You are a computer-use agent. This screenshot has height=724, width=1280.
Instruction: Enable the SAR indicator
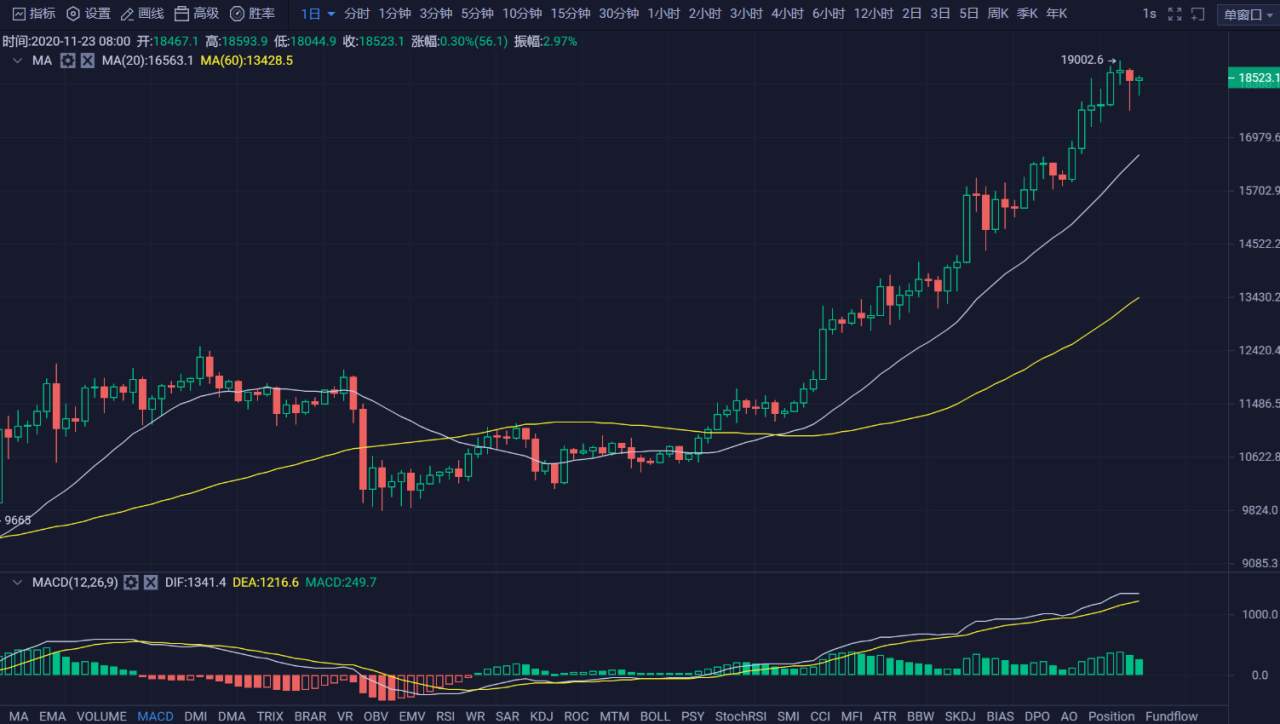pyautogui.click(x=507, y=716)
